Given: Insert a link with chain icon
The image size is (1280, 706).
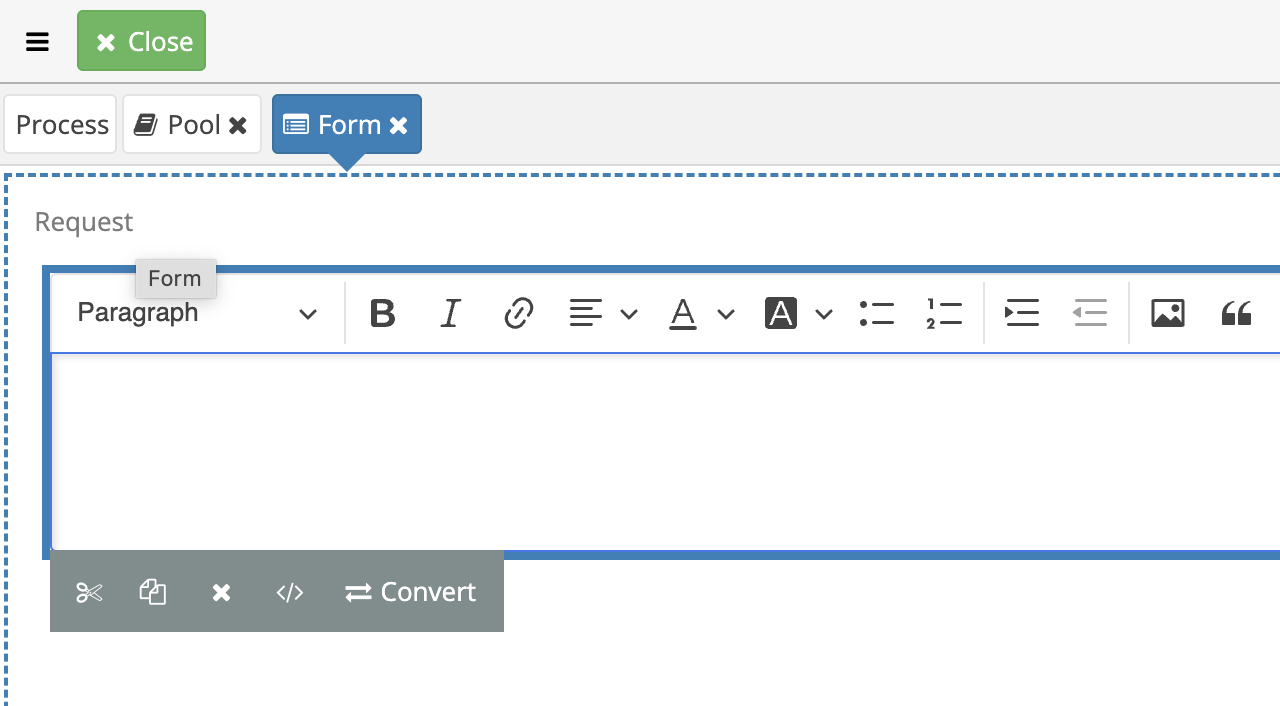Looking at the screenshot, I should coord(518,313).
